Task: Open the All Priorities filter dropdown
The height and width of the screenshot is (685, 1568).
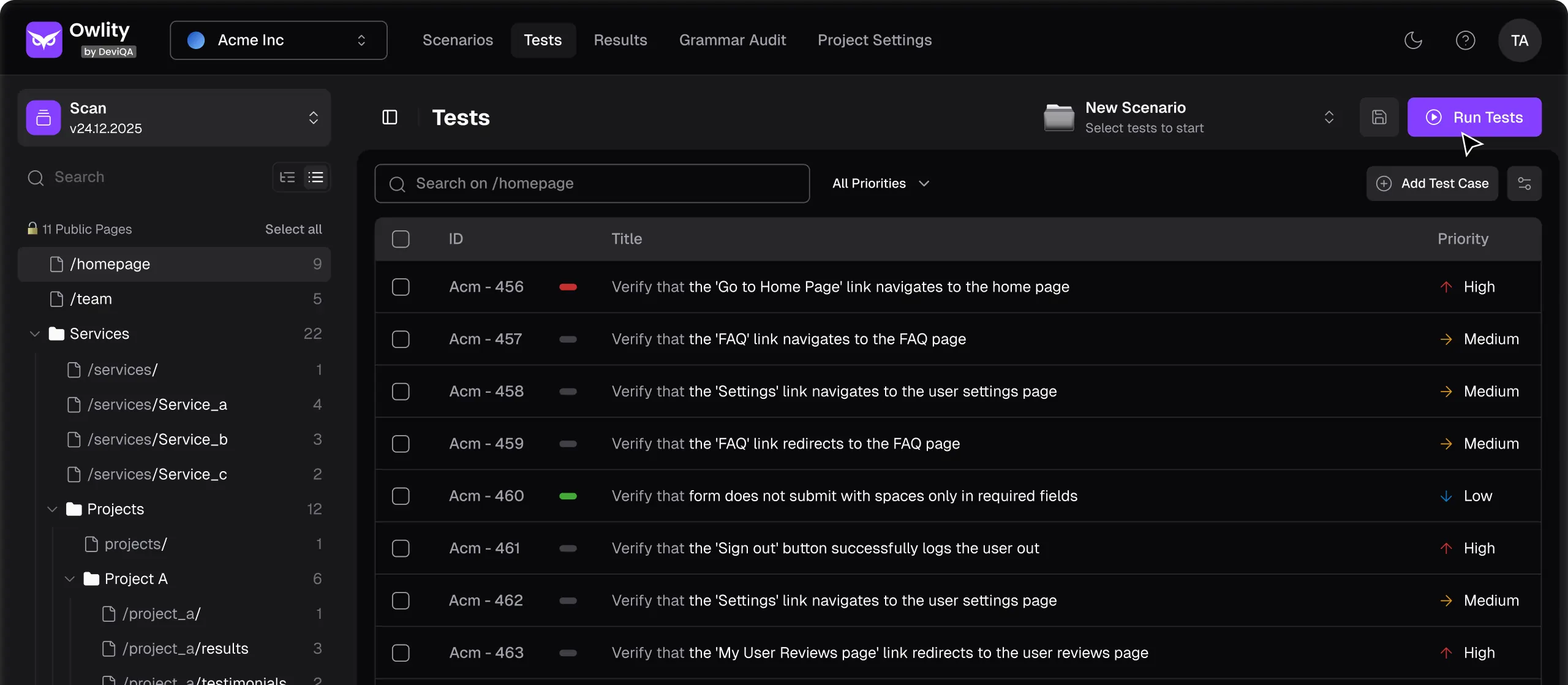Action: (881, 183)
